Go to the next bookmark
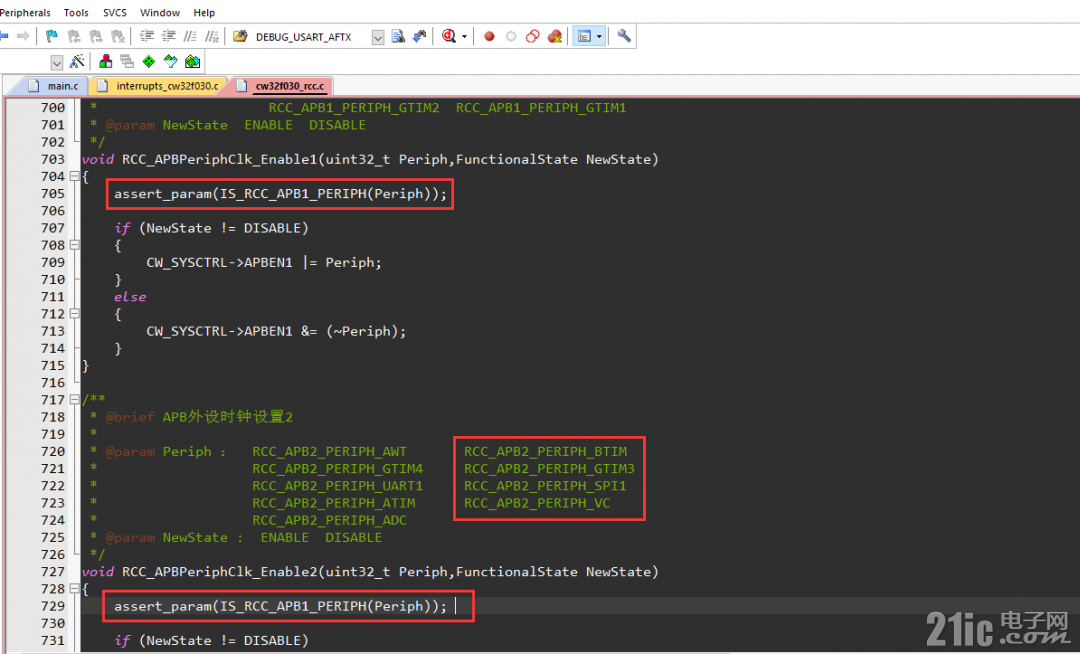This screenshot has height=654, width=1080. click(x=96, y=36)
